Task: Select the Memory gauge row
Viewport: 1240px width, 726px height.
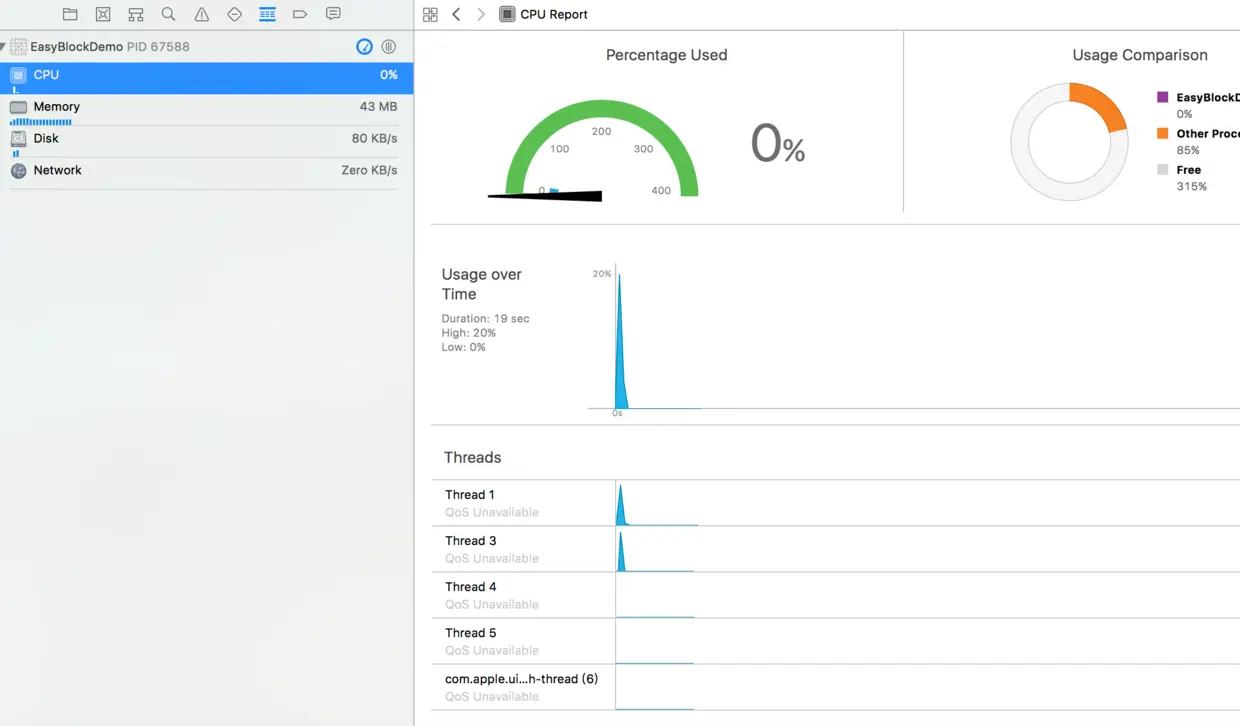Action: point(206,110)
